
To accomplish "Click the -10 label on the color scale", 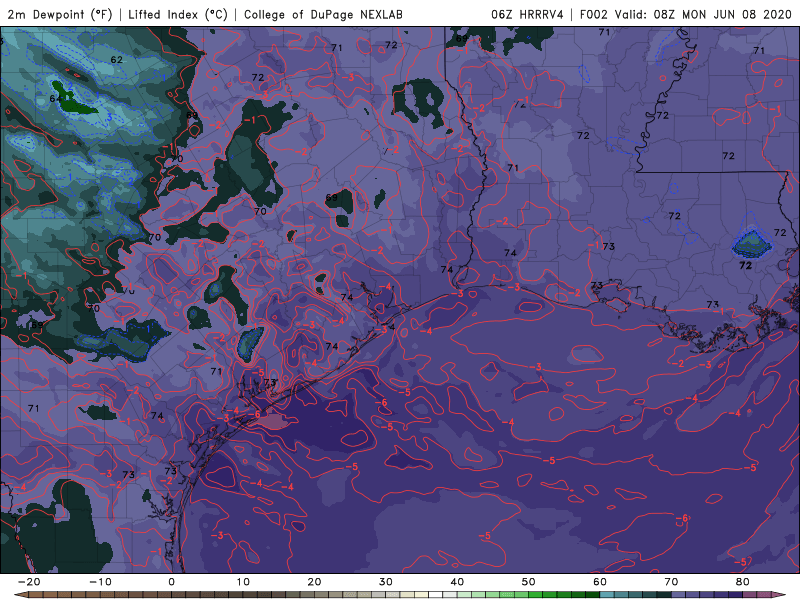I will pyautogui.click(x=100, y=582).
